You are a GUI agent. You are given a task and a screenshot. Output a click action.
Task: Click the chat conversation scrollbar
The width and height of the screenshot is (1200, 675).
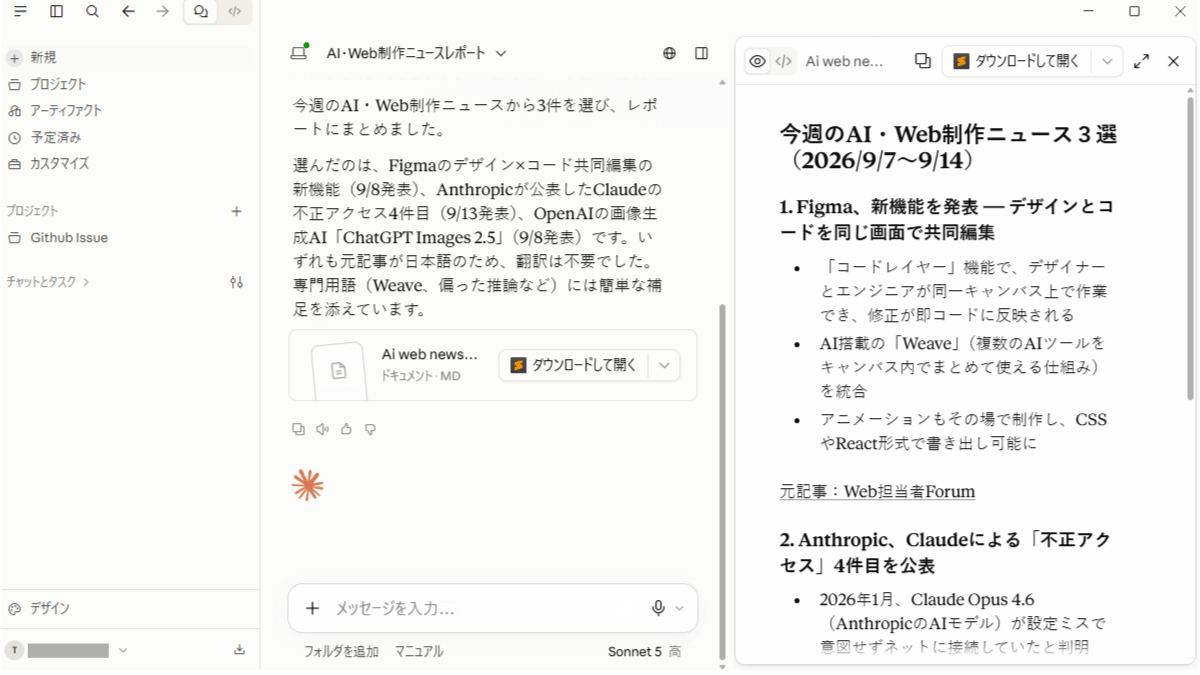click(x=723, y=482)
